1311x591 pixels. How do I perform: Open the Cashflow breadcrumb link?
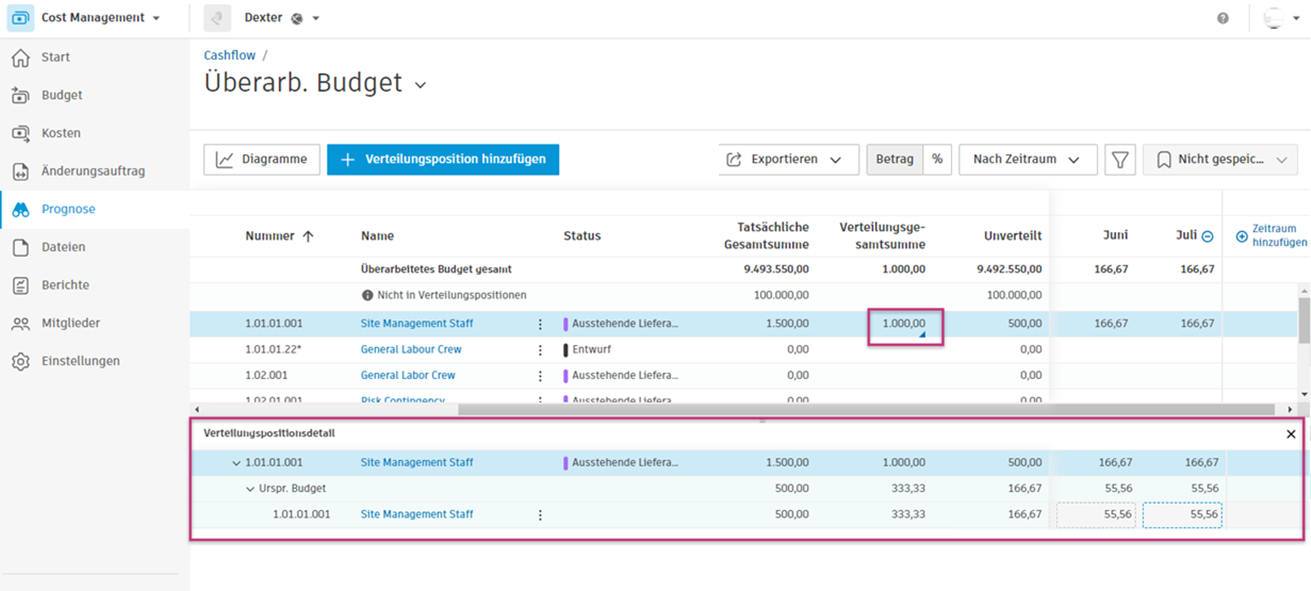pyautogui.click(x=230, y=56)
